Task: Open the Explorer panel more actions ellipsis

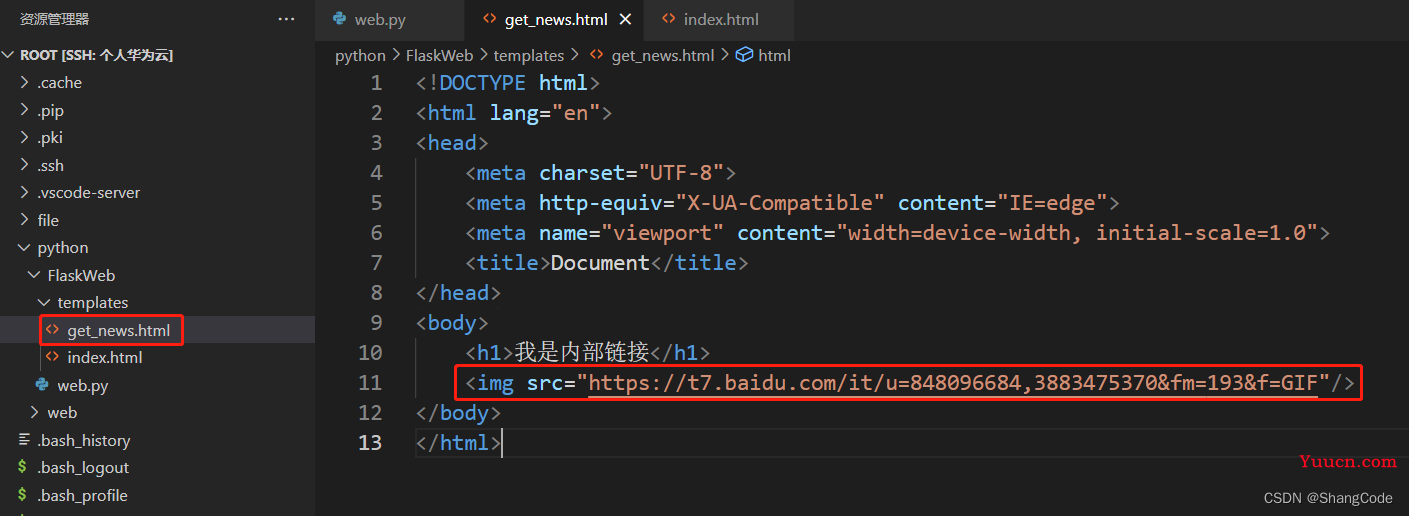Action: coord(286,19)
